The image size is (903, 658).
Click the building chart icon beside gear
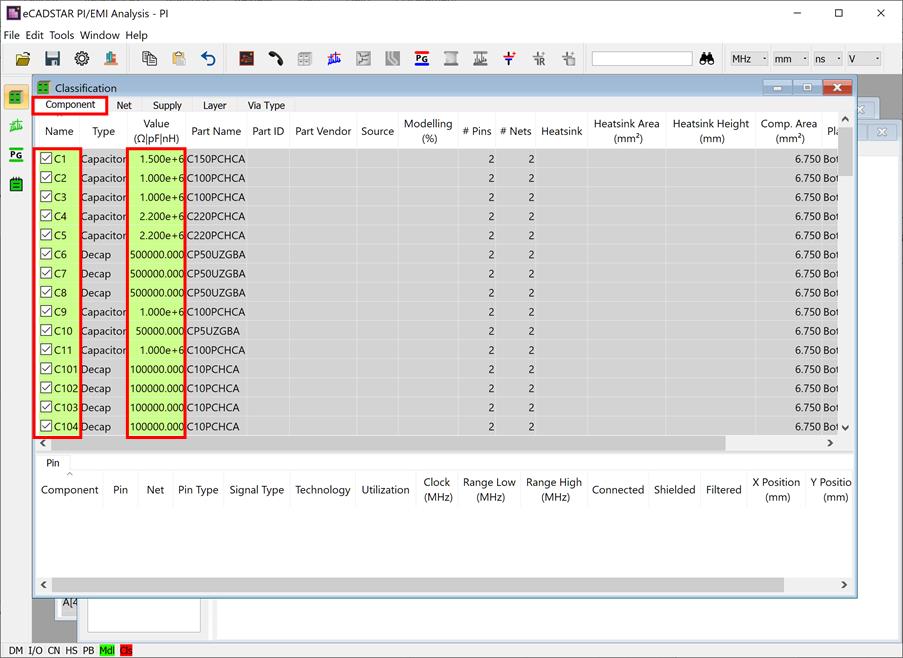click(111, 59)
